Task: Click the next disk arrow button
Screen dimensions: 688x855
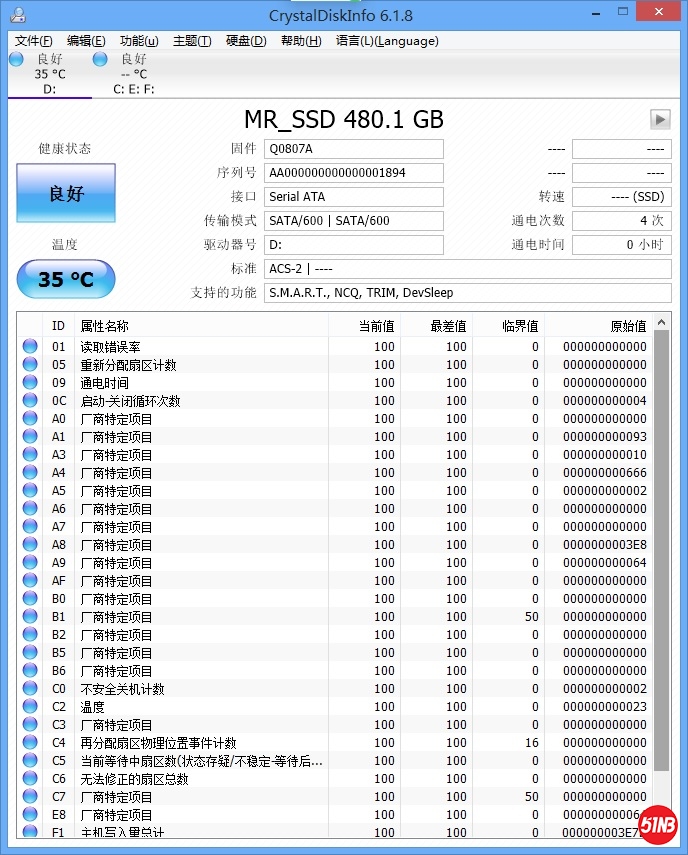Action: pyautogui.click(x=659, y=119)
